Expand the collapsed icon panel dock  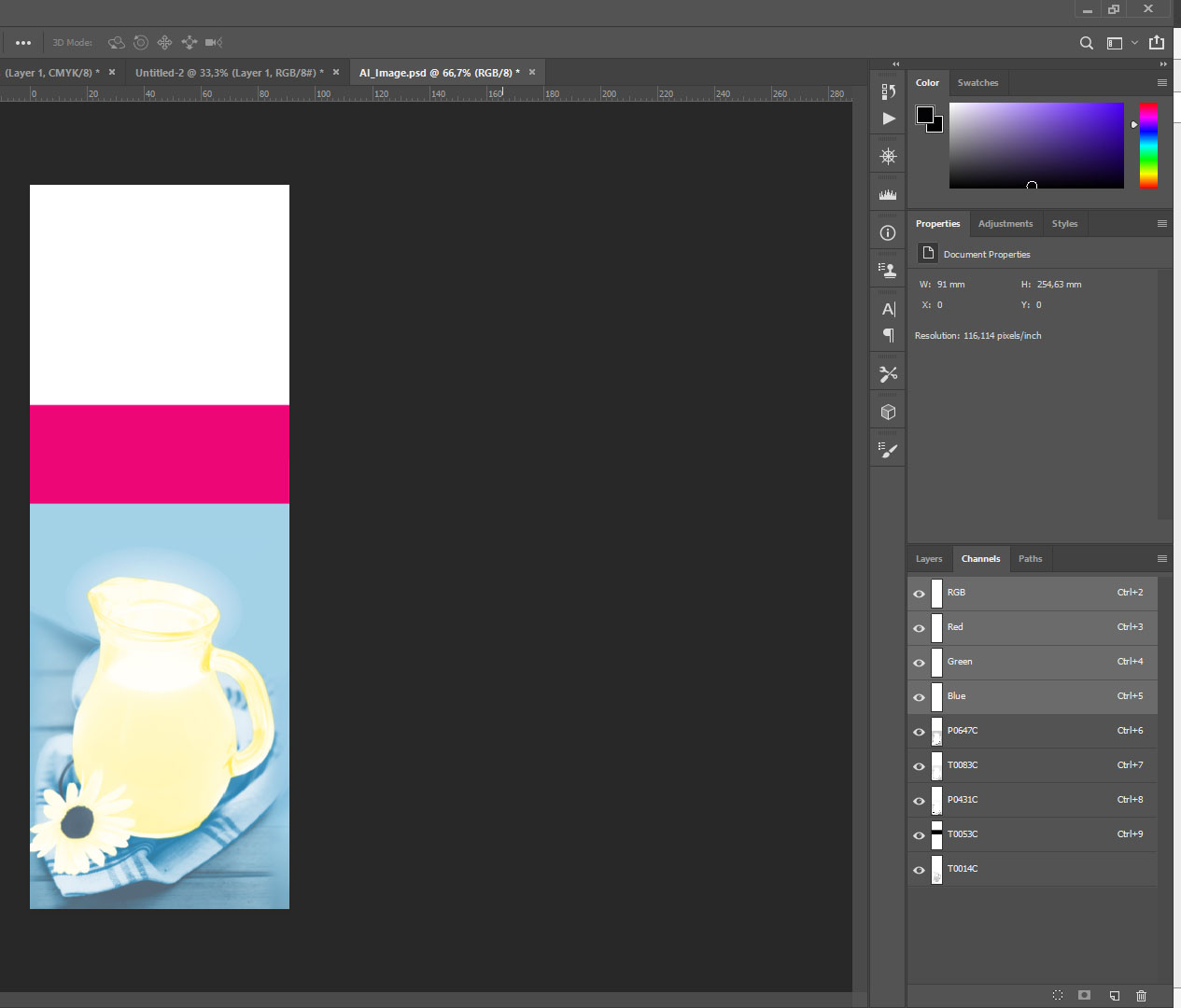click(896, 64)
